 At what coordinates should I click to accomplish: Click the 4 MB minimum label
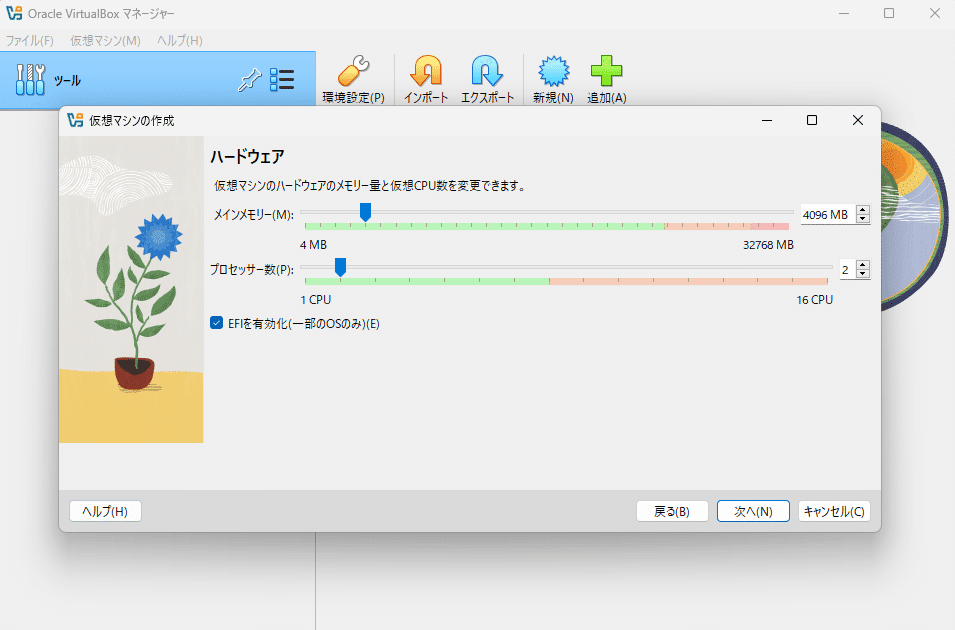pos(314,245)
